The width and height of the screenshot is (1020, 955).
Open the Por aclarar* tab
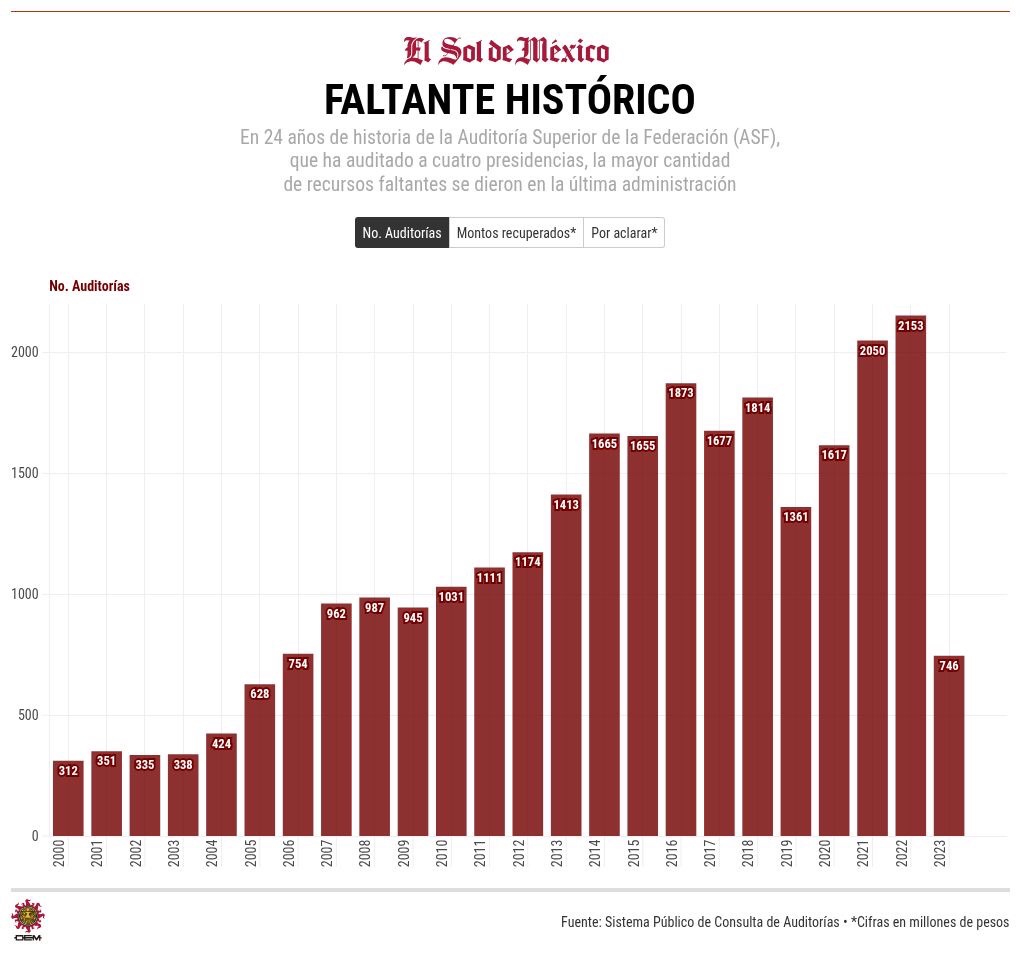[624, 233]
